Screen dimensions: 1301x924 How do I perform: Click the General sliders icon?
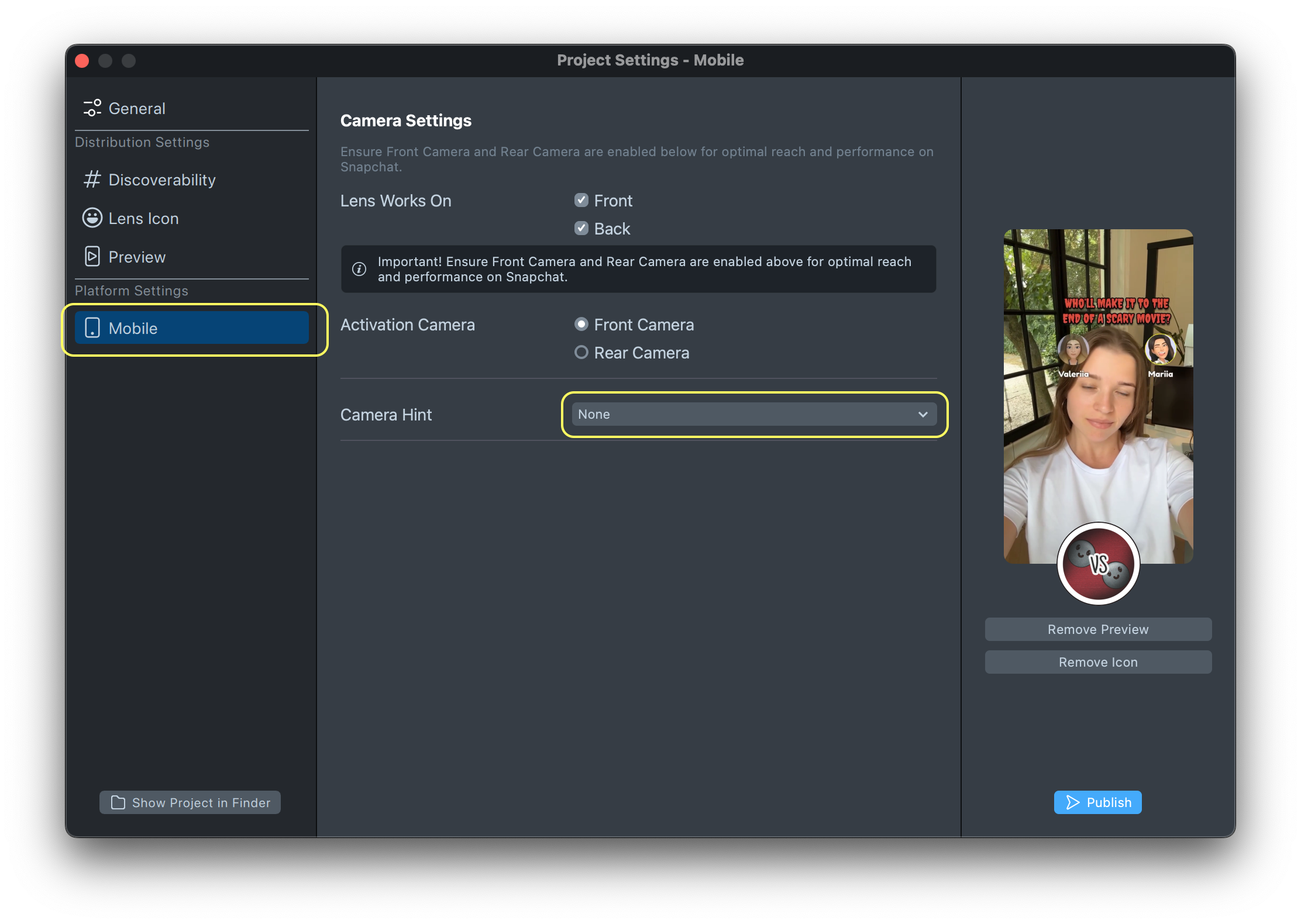92,108
